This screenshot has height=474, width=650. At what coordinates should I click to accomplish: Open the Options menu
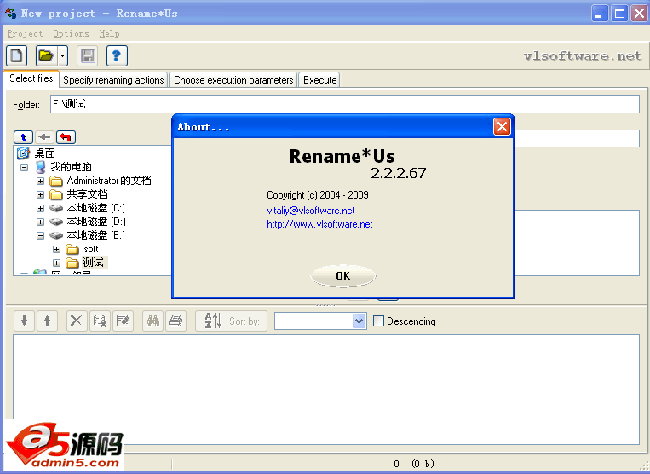(x=71, y=34)
